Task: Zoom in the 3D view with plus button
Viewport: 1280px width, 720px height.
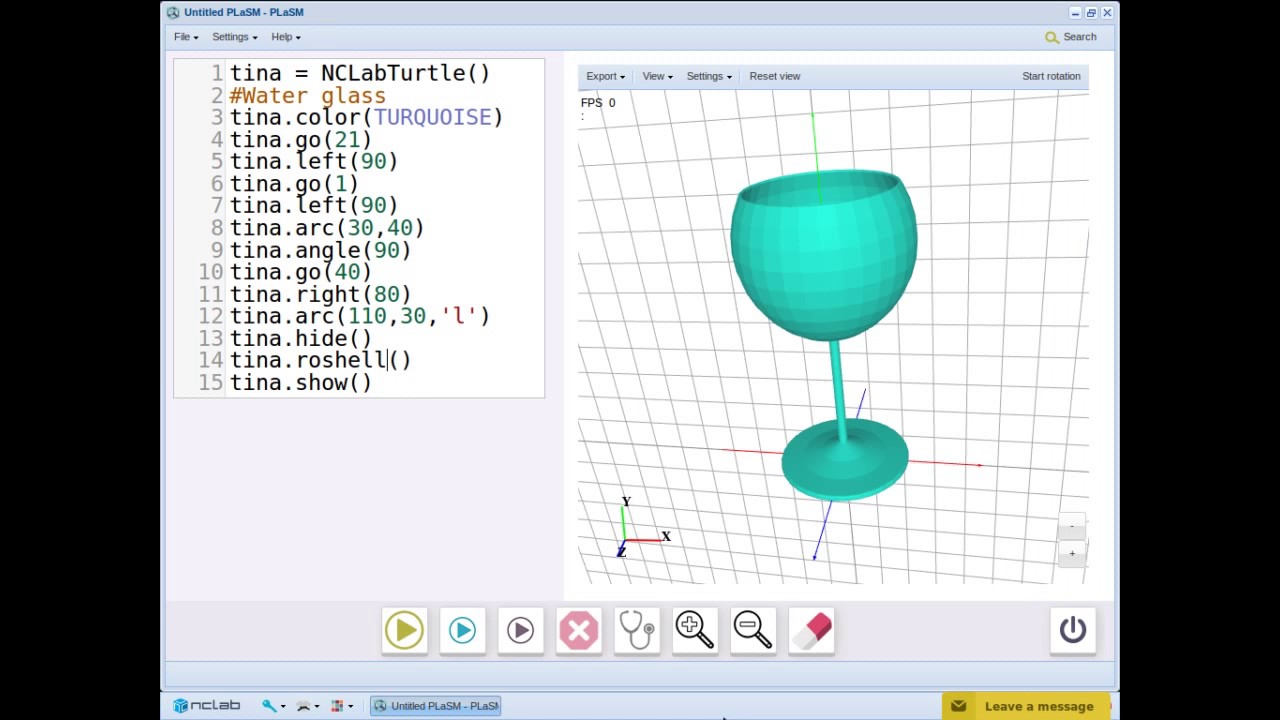Action: pyautogui.click(x=1072, y=553)
